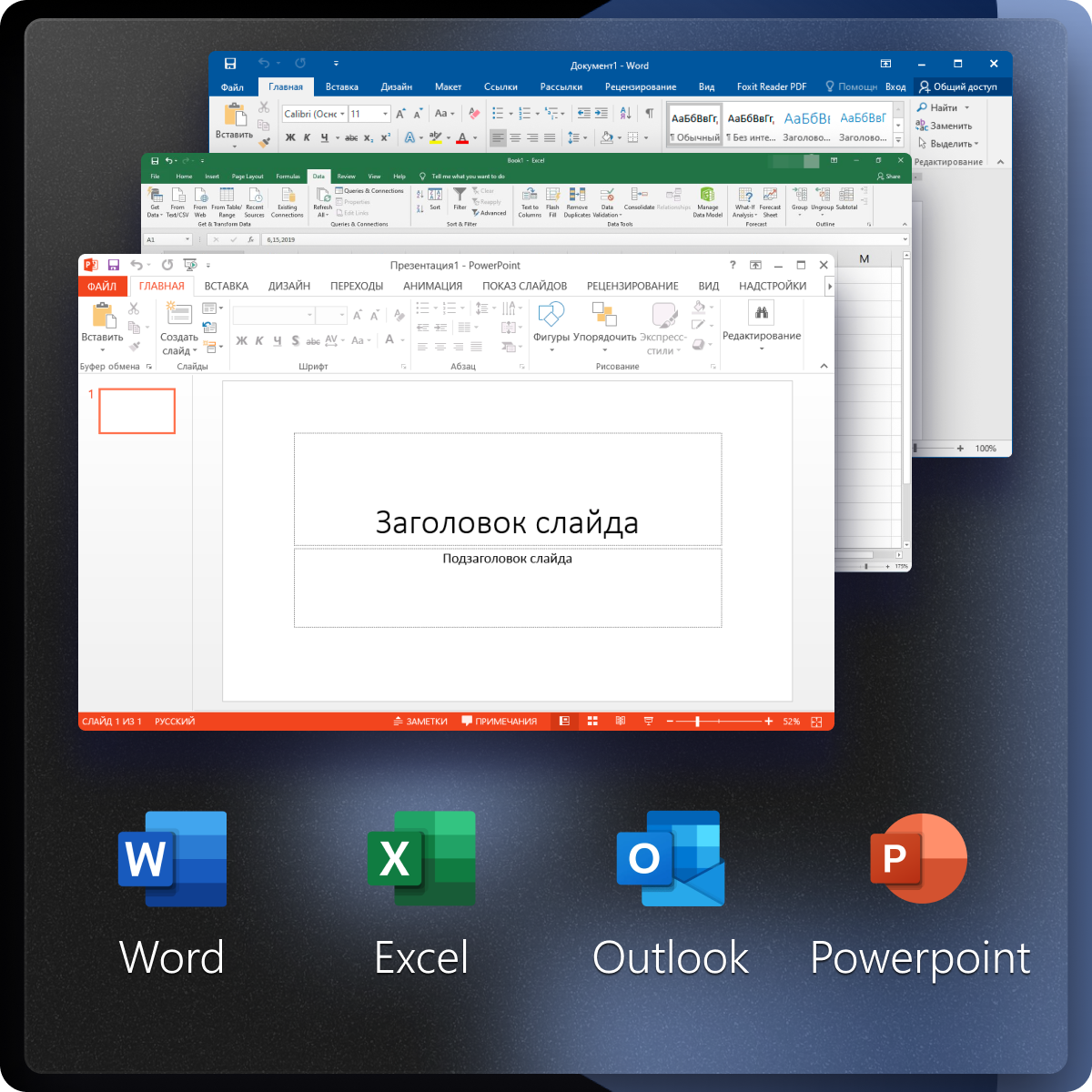Viewport: 1092px width, 1092px height.
Task: Collapse the PowerPoint ribbon with chevron
Action: (x=824, y=366)
